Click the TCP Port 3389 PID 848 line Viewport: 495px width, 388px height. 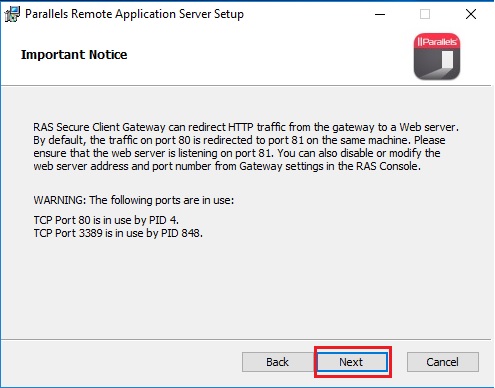pyautogui.click(x=118, y=233)
